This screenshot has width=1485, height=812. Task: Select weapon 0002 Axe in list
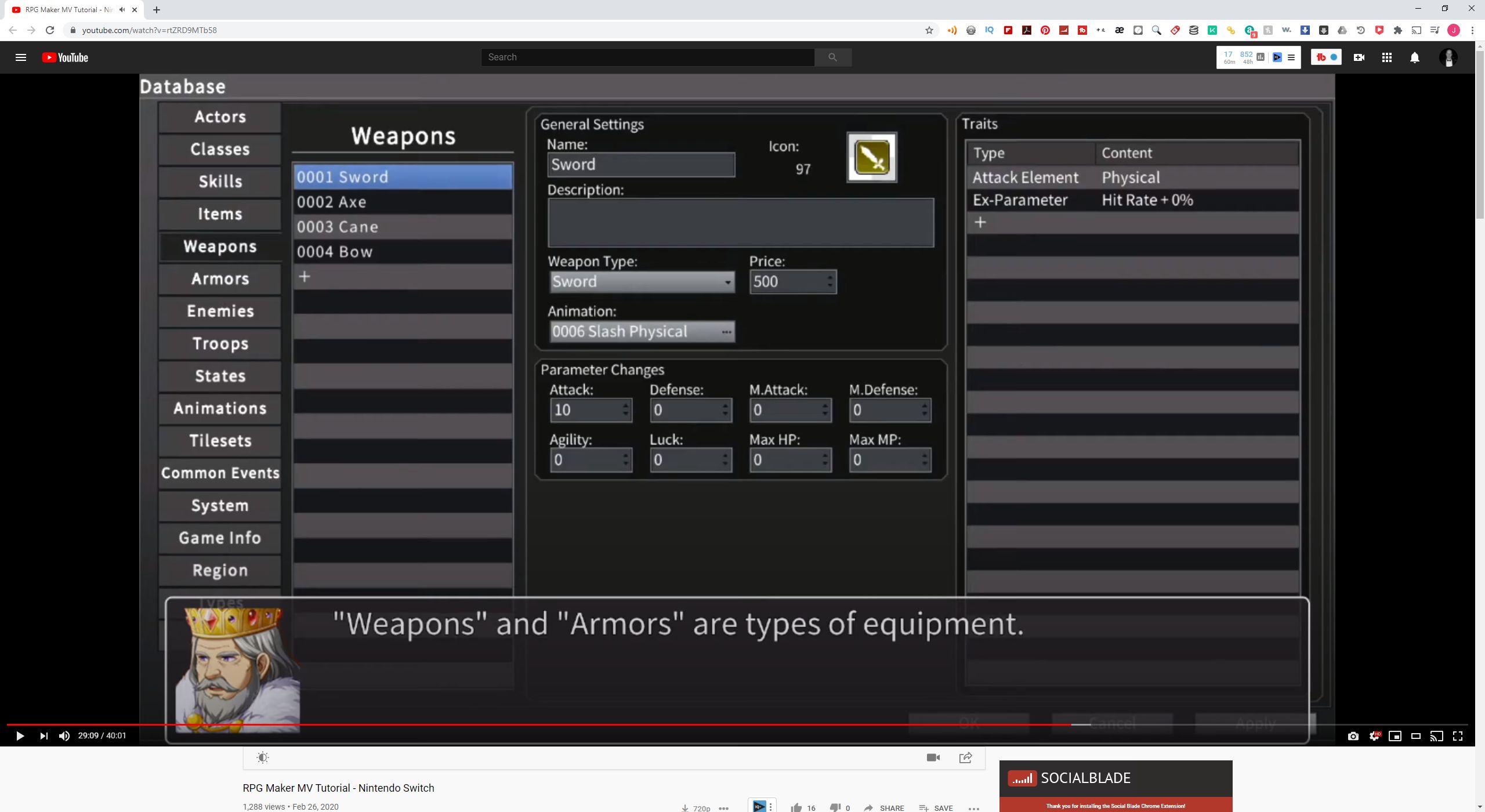403,202
